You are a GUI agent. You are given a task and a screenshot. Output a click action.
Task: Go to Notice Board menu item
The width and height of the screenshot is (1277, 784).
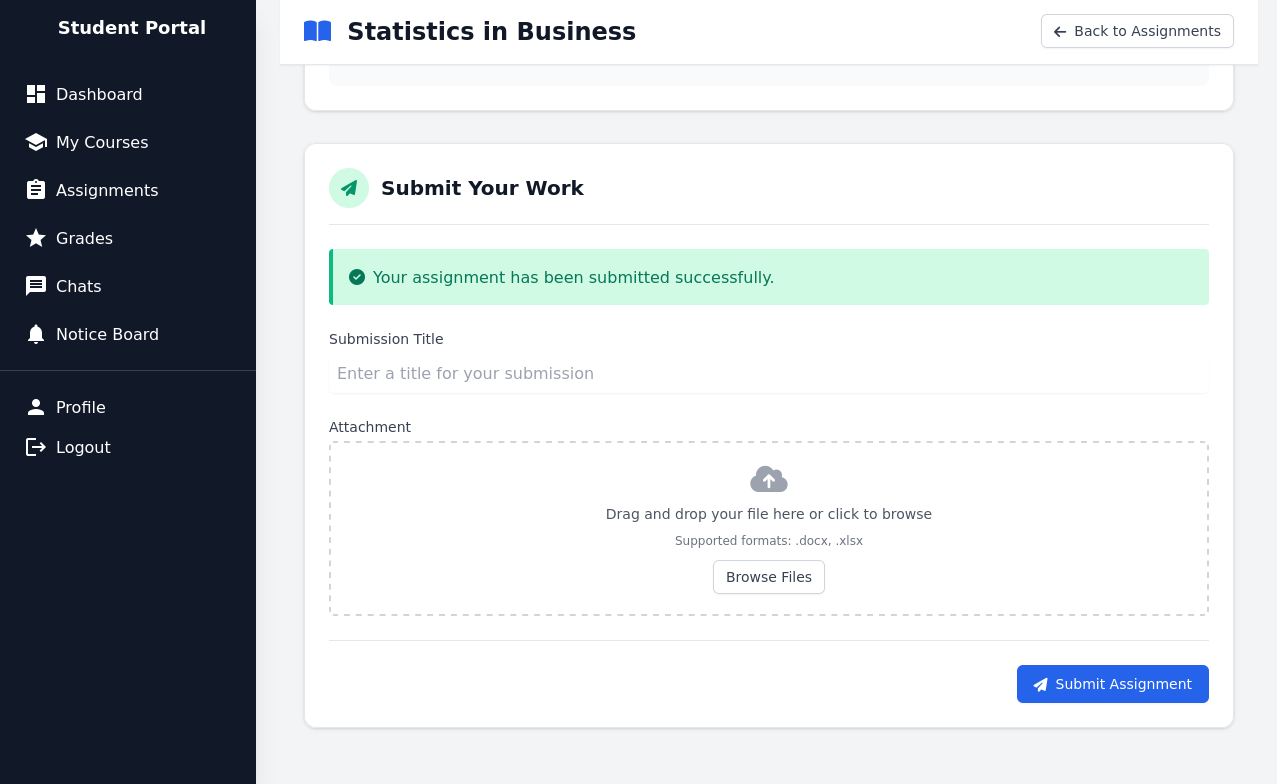click(107, 334)
